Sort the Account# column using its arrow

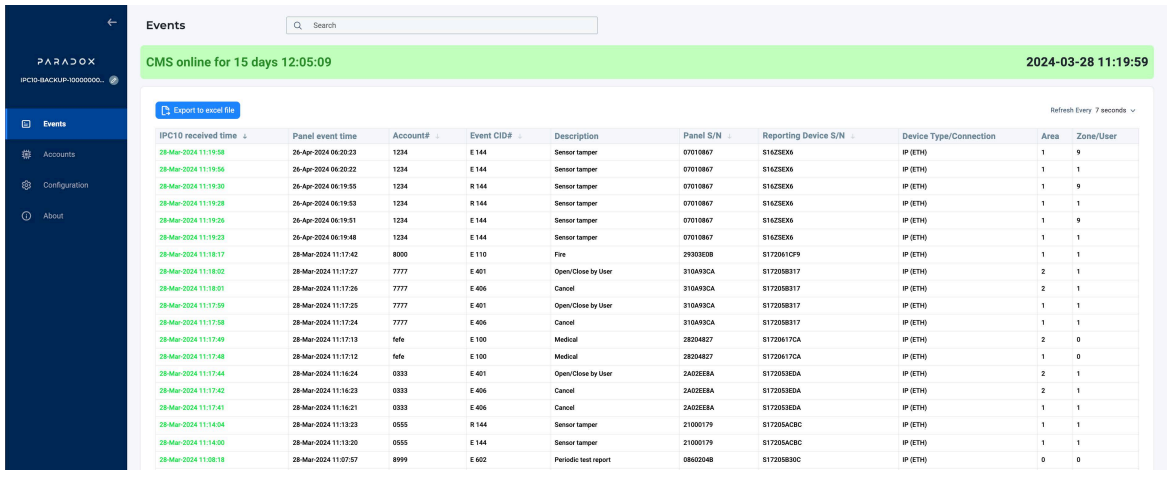[435, 136]
